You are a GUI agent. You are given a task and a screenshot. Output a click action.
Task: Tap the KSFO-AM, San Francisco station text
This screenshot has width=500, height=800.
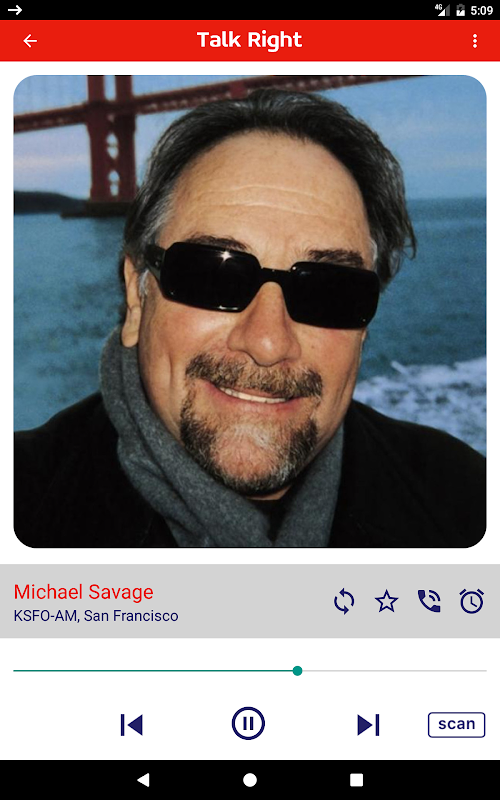tap(96, 616)
